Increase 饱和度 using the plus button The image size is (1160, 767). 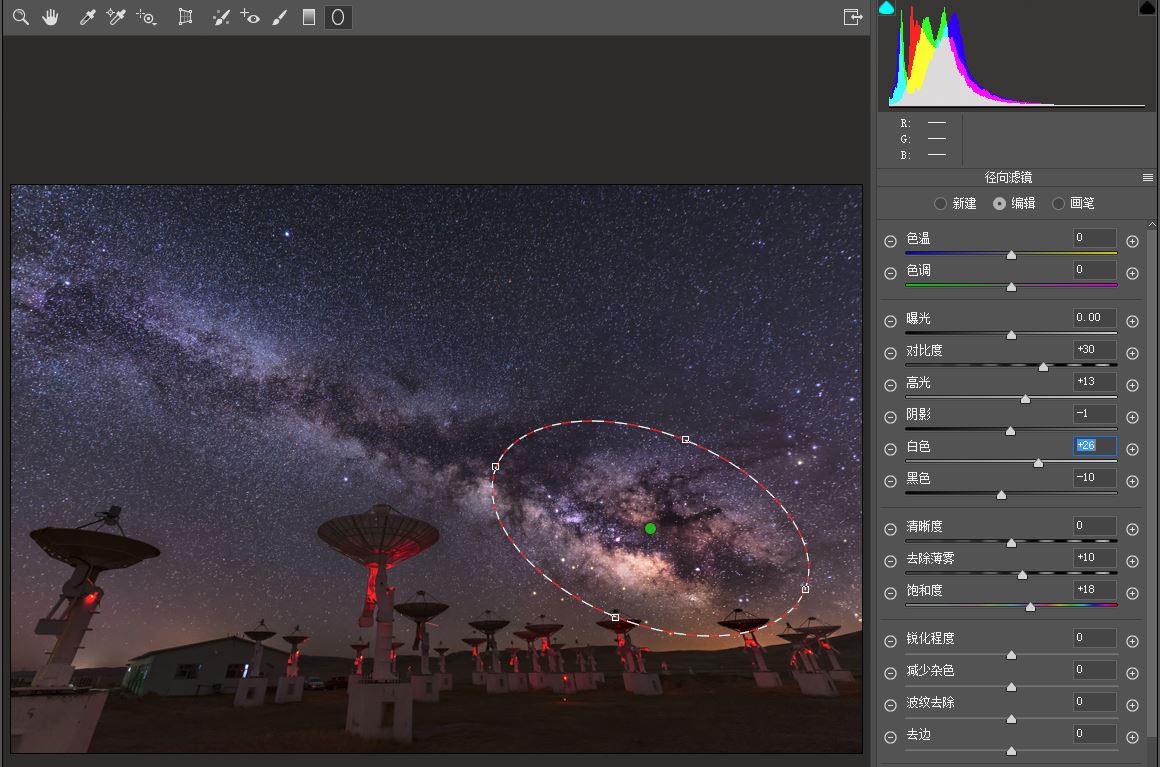coord(1132,593)
